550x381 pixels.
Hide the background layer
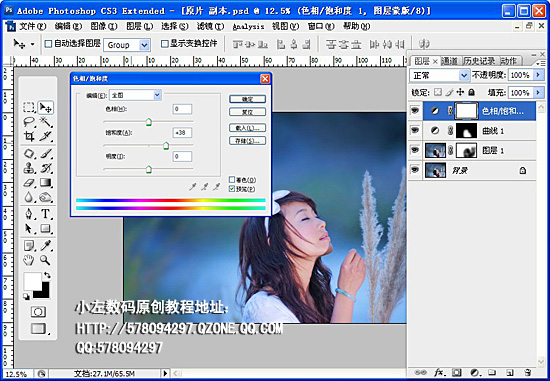coord(415,170)
